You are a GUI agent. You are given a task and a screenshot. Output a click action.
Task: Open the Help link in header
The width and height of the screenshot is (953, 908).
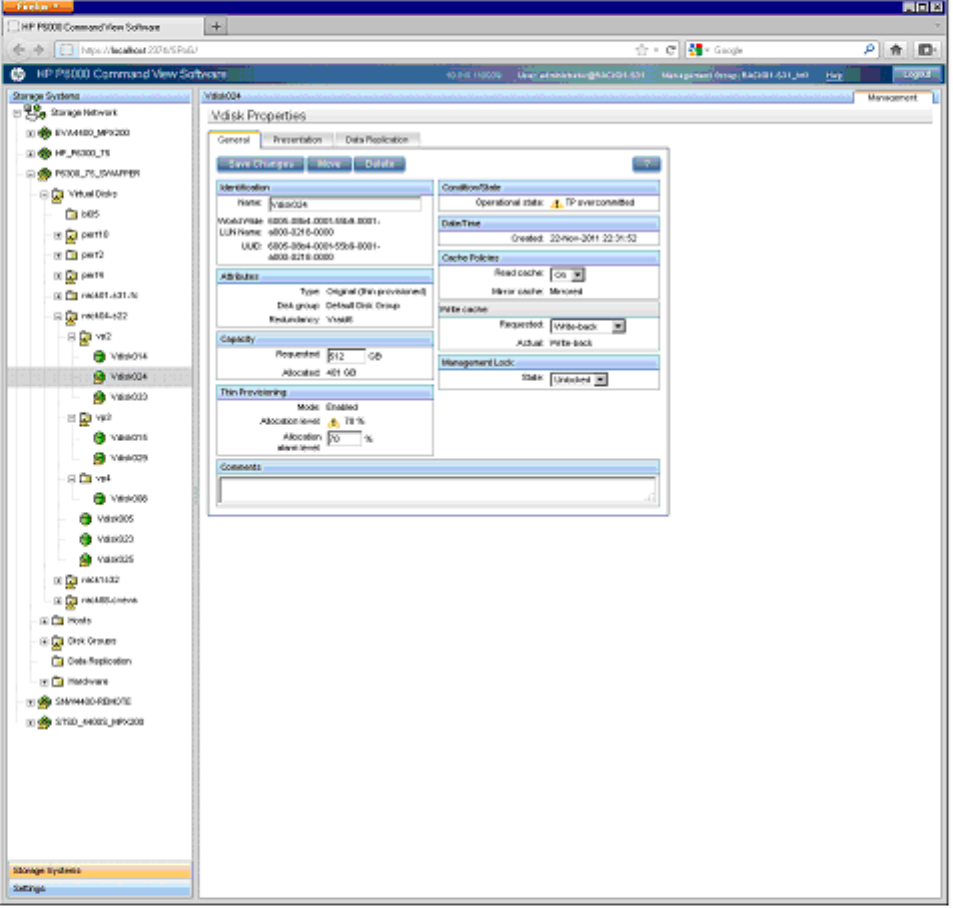(835, 75)
